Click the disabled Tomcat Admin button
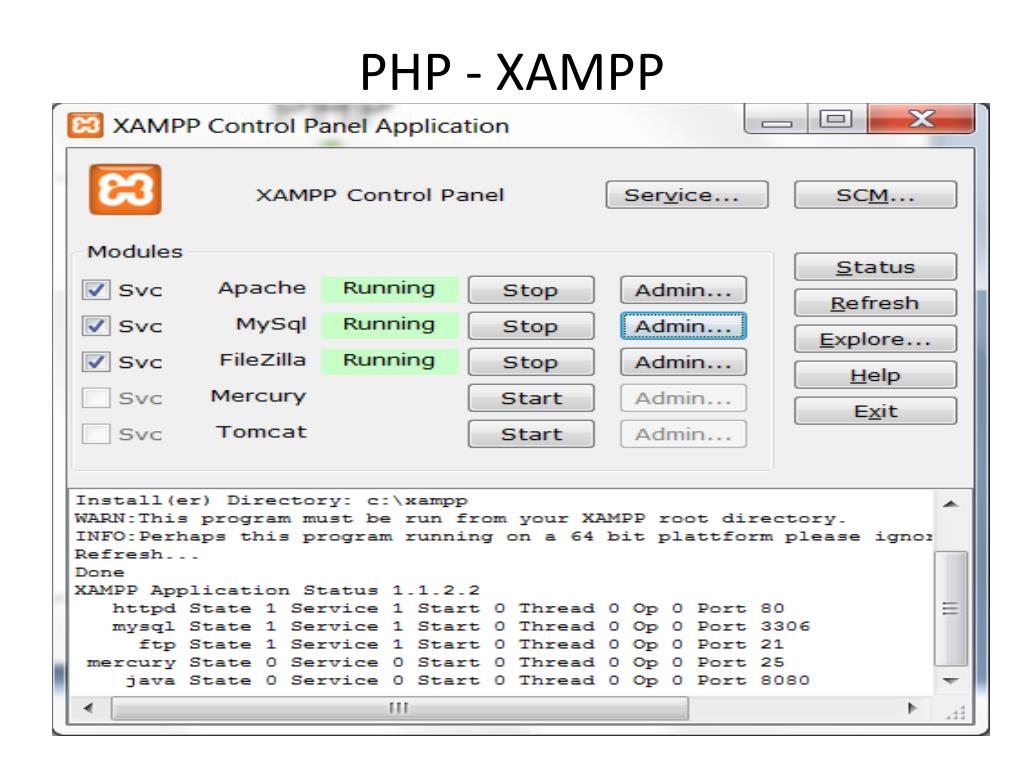 click(683, 434)
